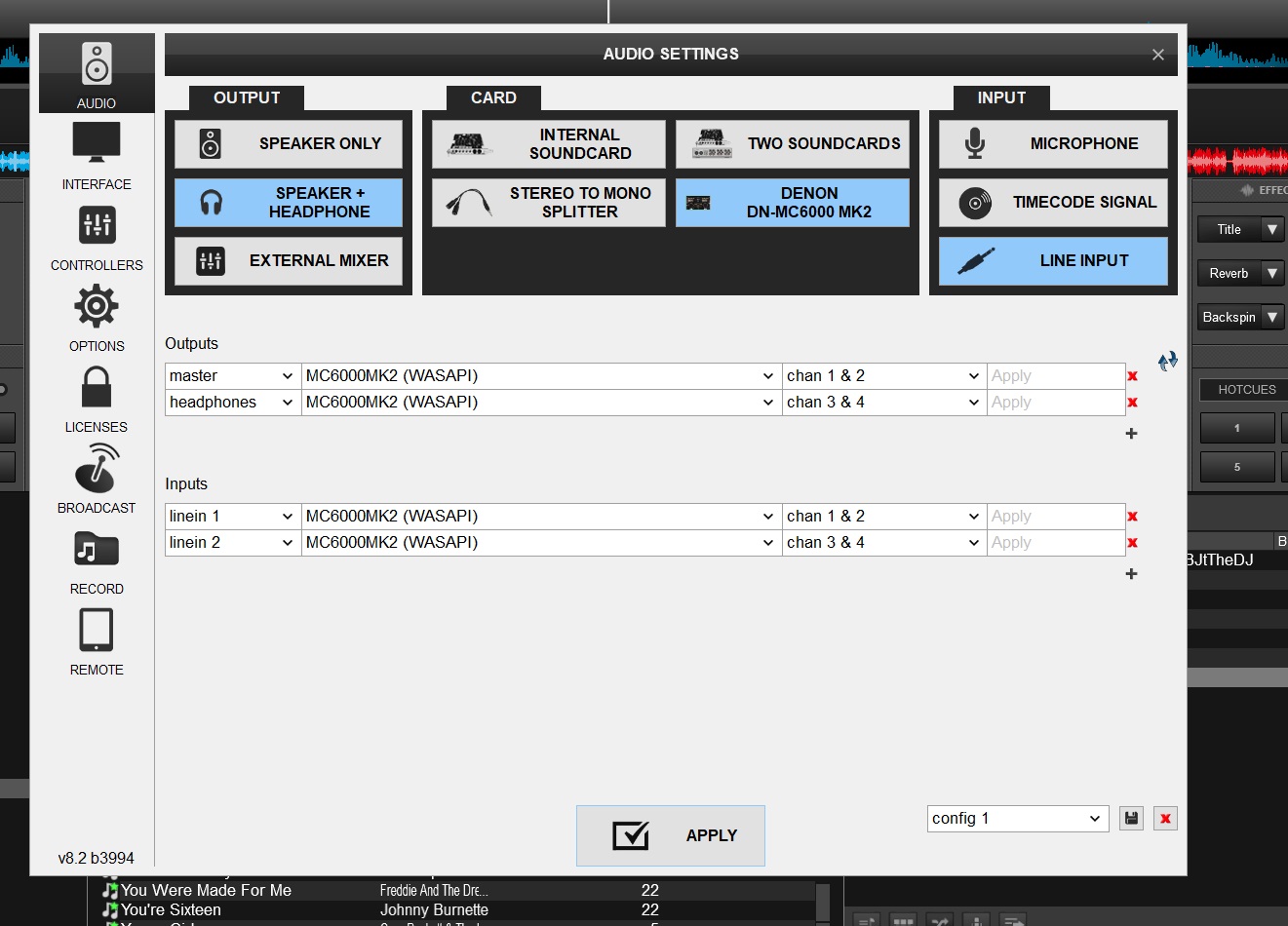Open the linein 2 type dropdown
1288x926 pixels.
[x=232, y=543]
